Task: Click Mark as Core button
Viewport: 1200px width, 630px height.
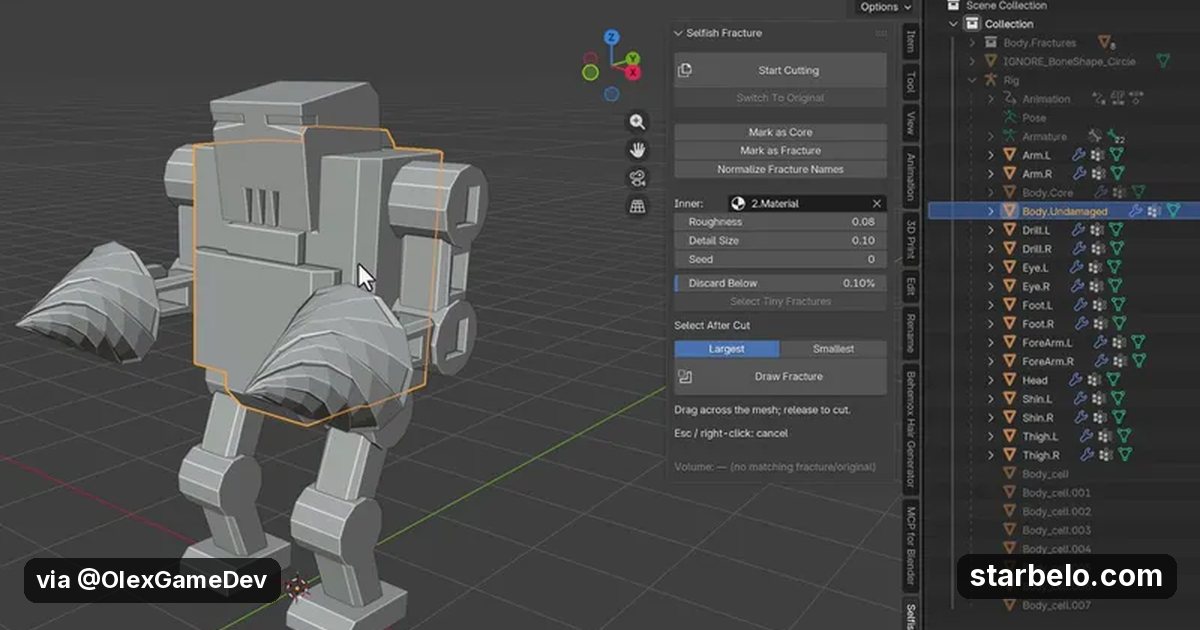Action: coord(780,132)
